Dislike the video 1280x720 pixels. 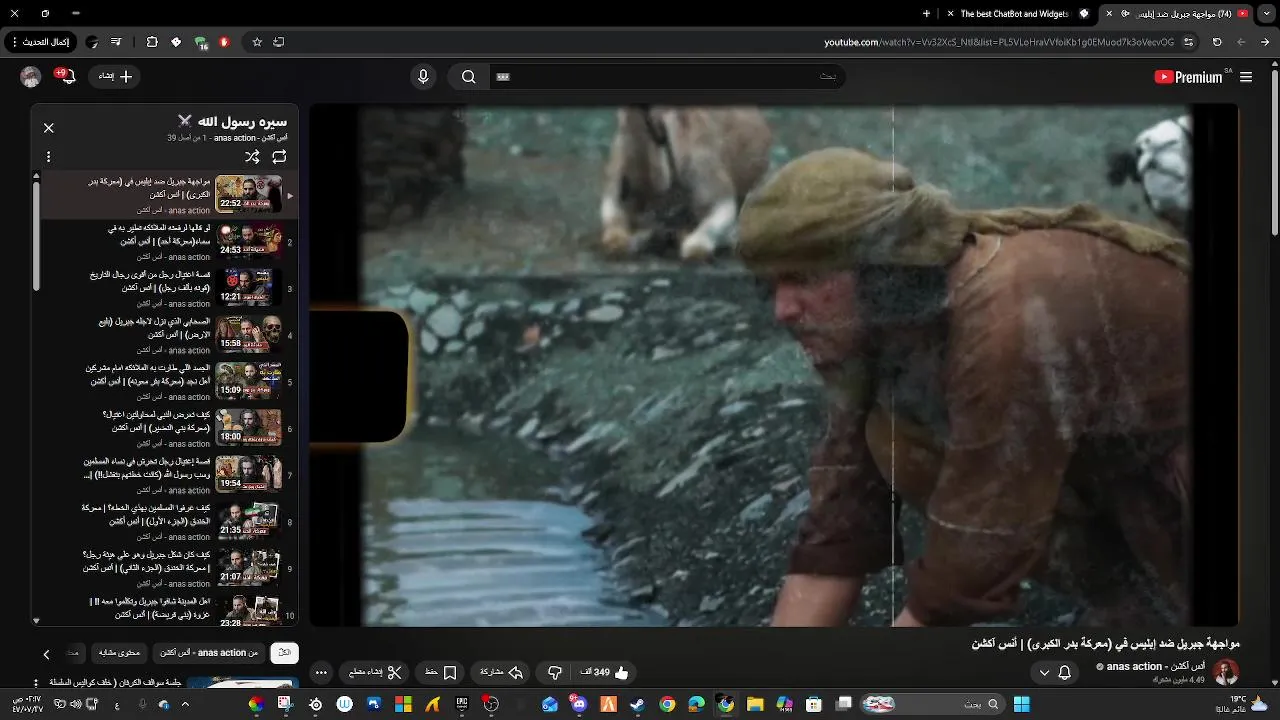click(555, 673)
